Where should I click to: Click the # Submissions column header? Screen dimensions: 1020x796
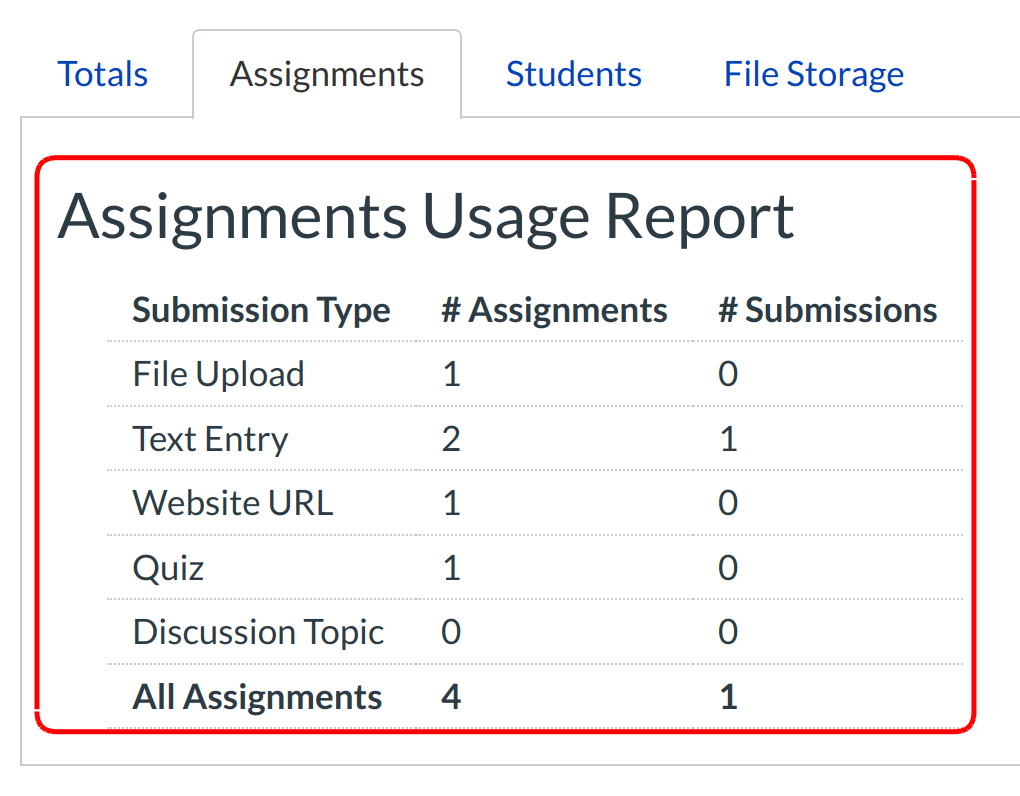point(827,310)
